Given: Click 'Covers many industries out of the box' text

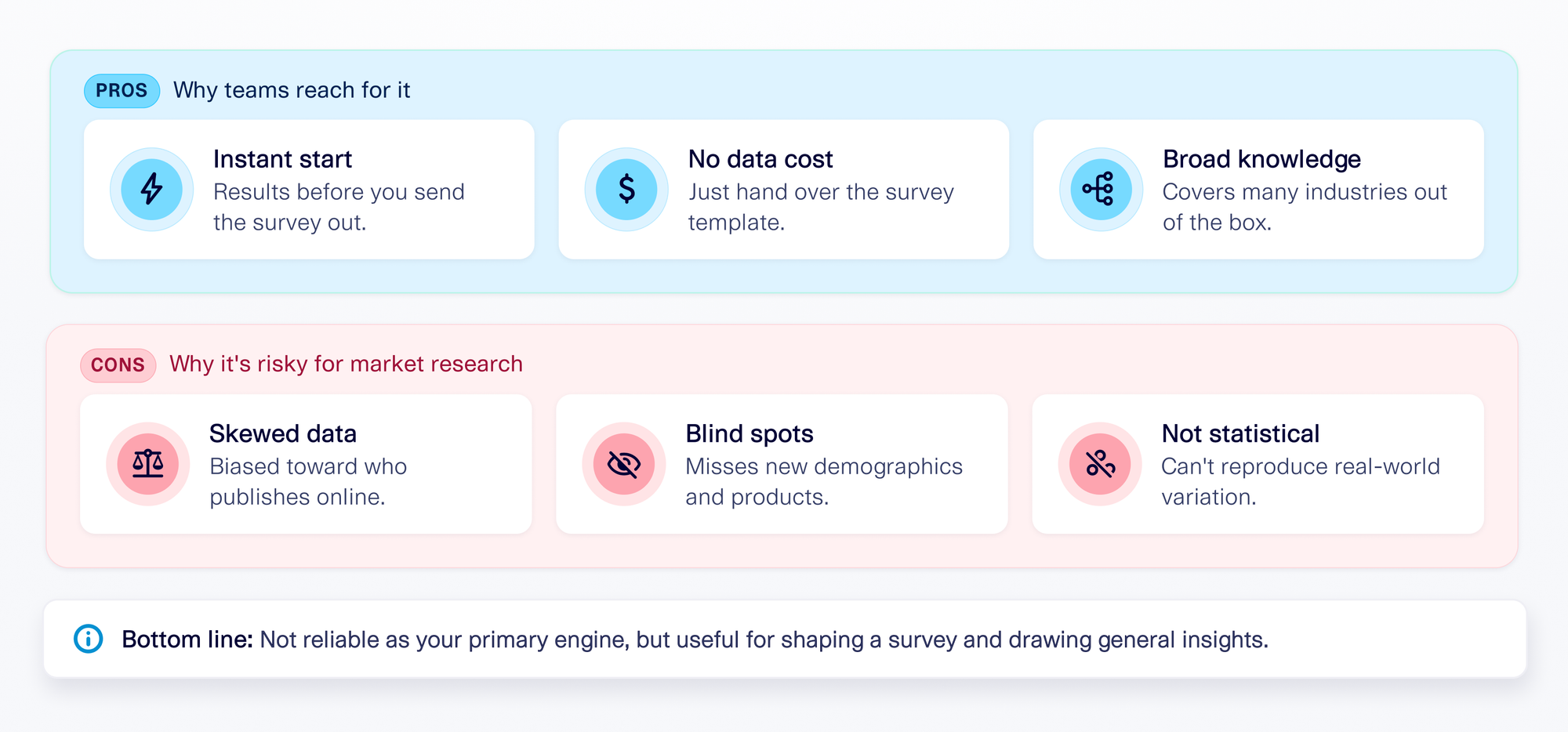Looking at the screenshot, I should [x=1305, y=207].
